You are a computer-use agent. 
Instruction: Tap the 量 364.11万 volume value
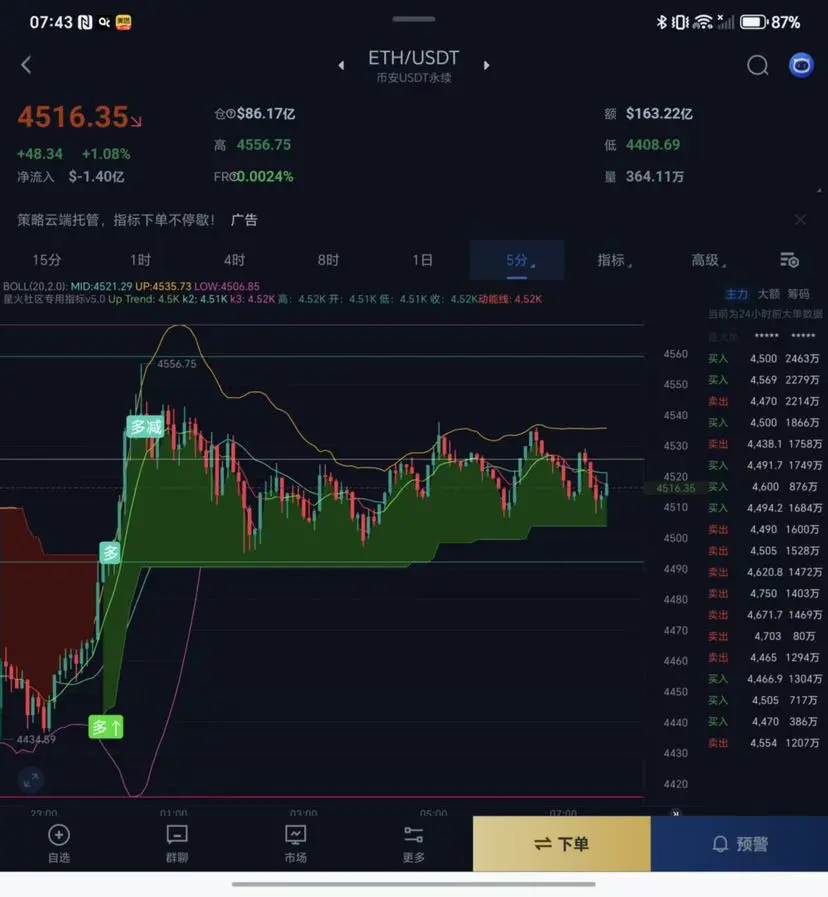[644, 177]
